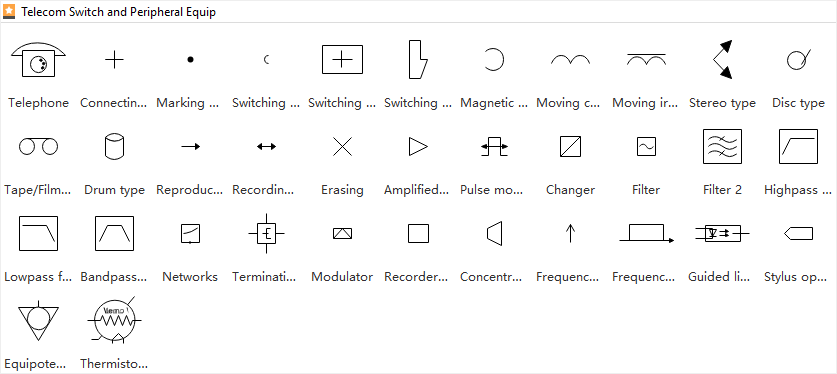Screen dimensions: 837x374
Task: Select the Switching symbol with boxed plus
Action: click(342, 59)
